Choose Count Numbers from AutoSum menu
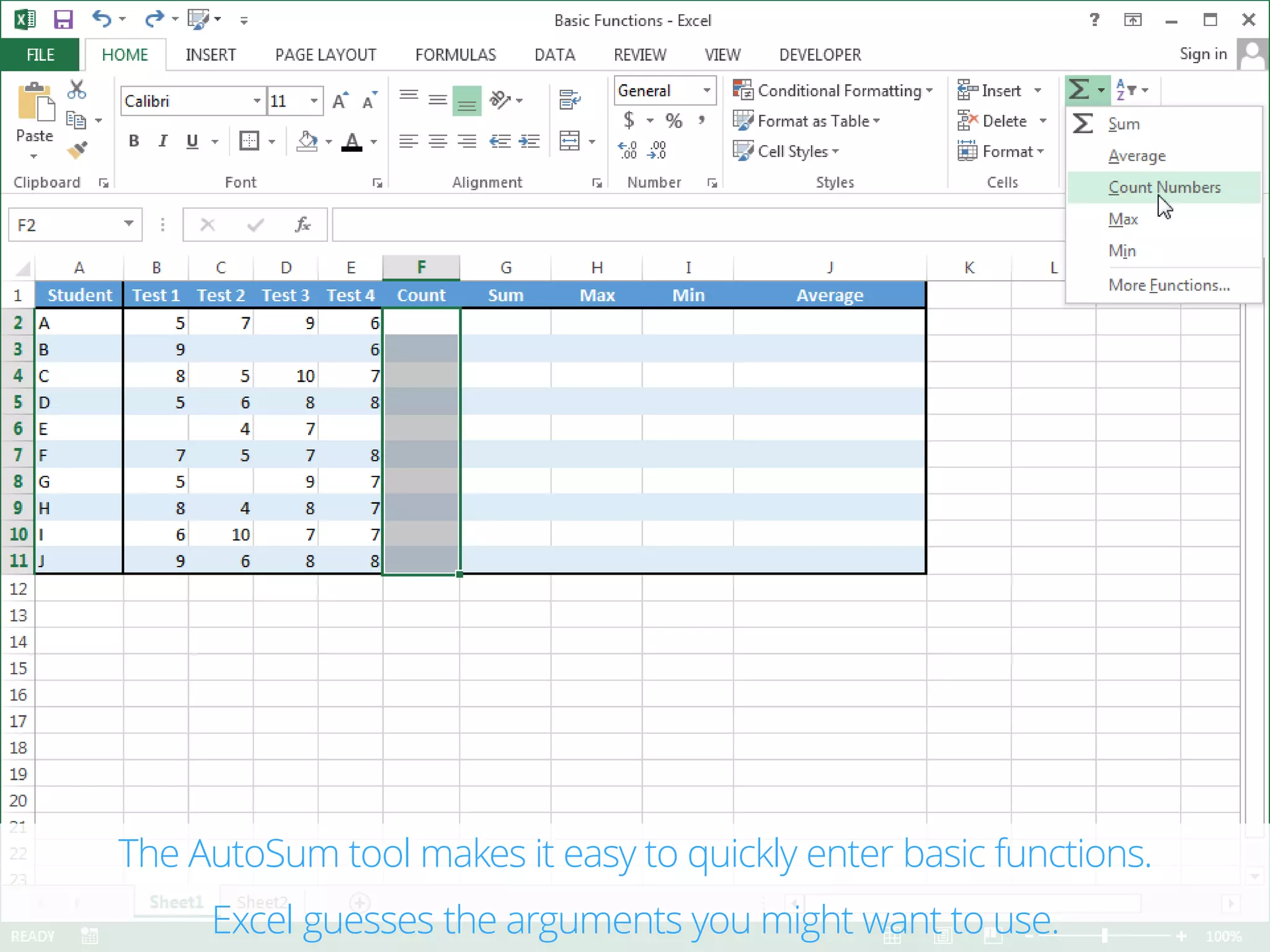The height and width of the screenshot is (952, 1270). [x=1164, y=187]
